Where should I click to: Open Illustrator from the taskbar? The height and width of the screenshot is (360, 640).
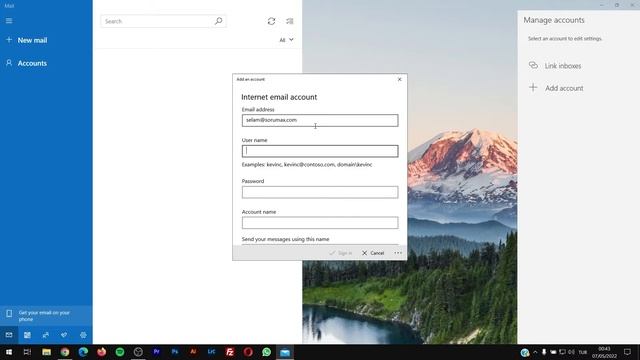click(x=193, y=352)
